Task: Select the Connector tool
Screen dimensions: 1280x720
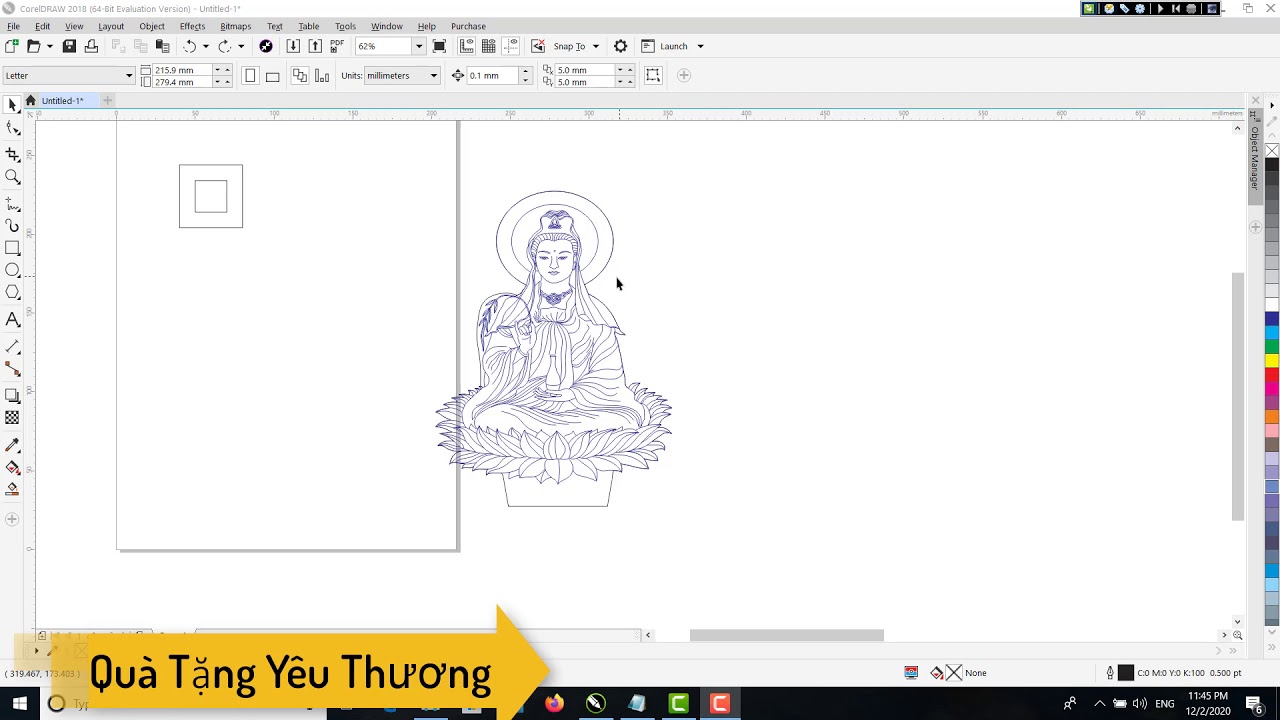Action: 12,369
